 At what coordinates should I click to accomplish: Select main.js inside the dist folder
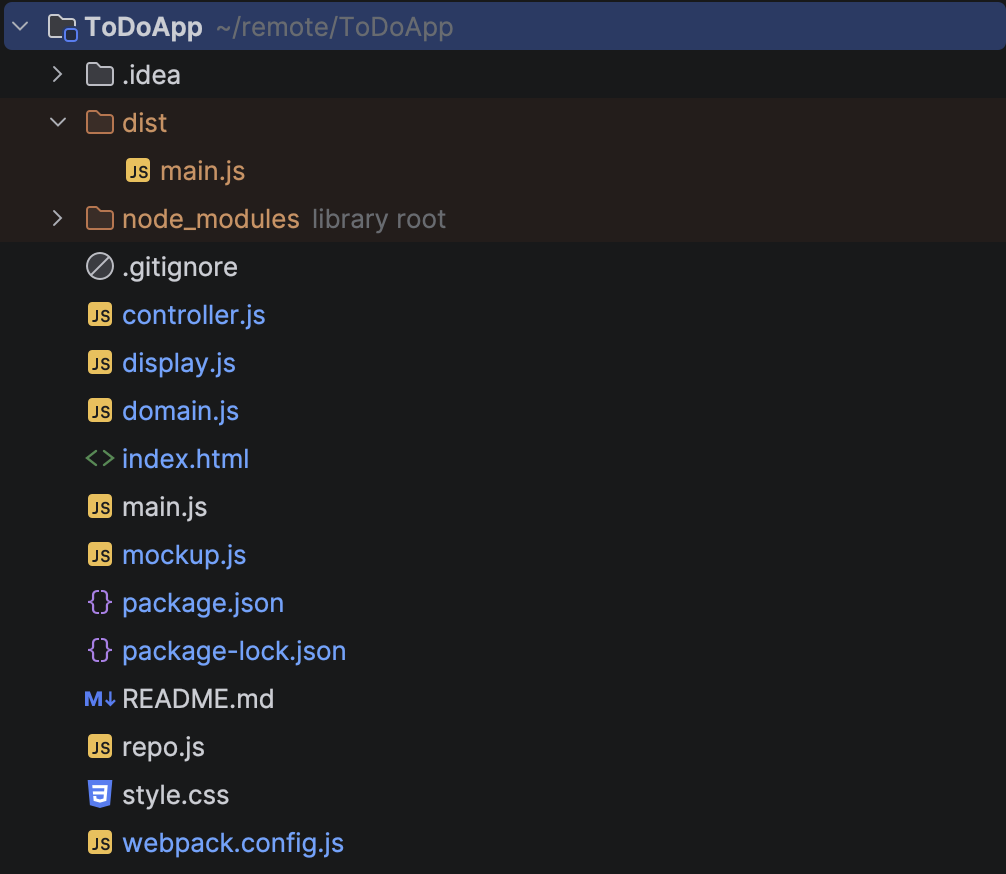(x=202, y=171)
